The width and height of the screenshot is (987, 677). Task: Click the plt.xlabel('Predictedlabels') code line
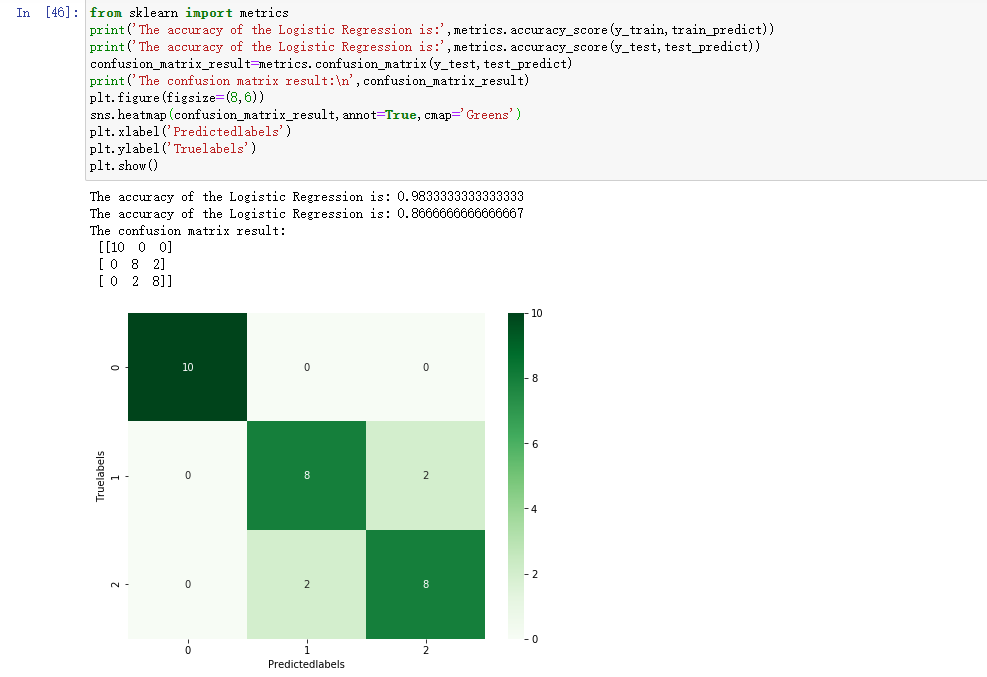click(190, 132)
